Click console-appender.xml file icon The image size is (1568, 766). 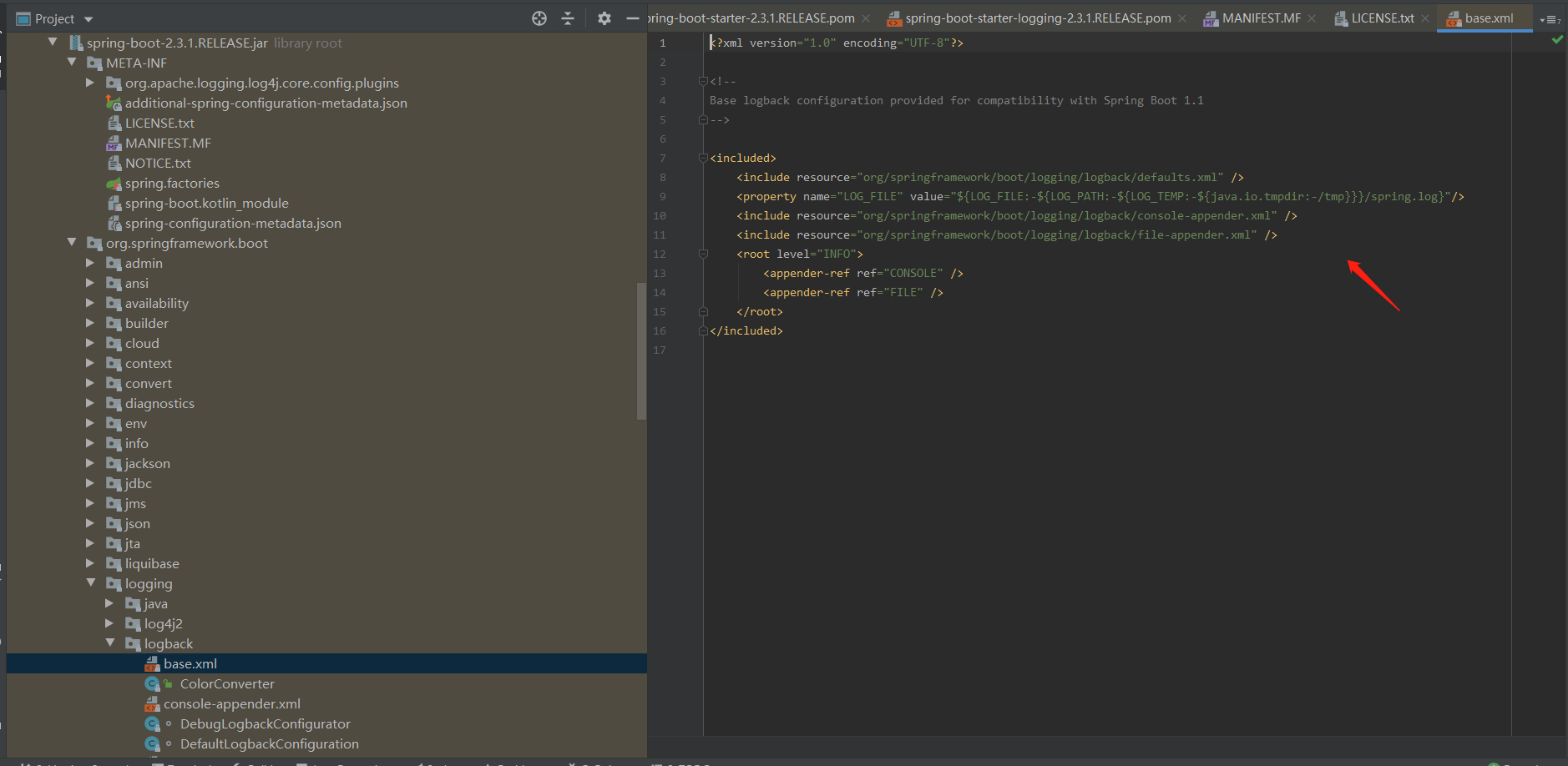(x=152, y=703)
